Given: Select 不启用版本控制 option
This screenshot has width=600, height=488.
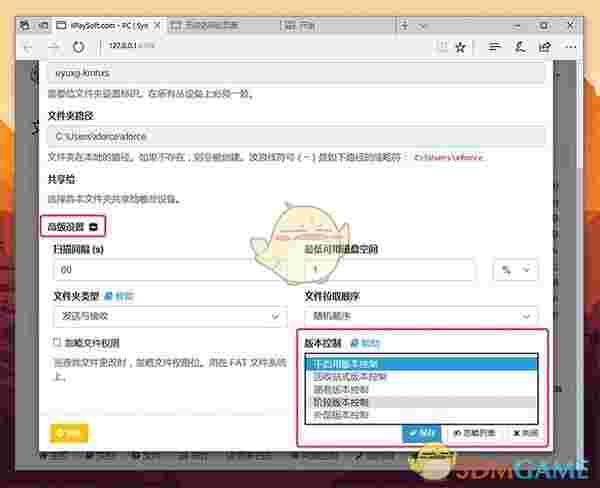Looking at the screenshot, I should [x=421, y=364].
